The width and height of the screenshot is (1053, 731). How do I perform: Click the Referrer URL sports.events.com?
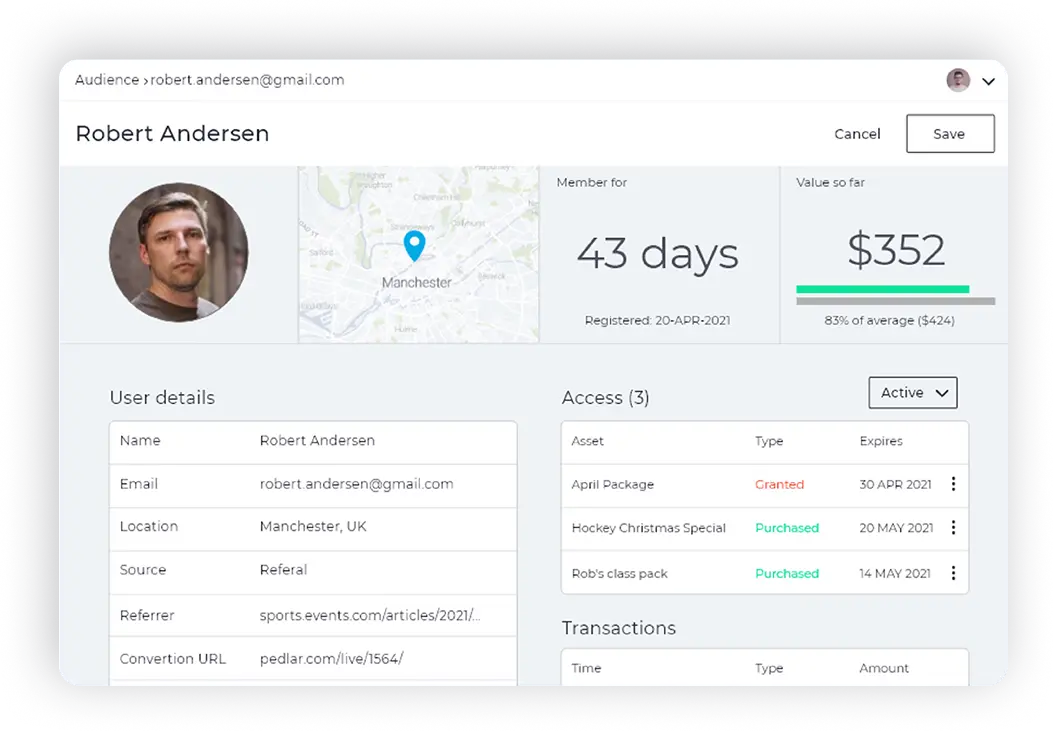(x=369, y=616)
